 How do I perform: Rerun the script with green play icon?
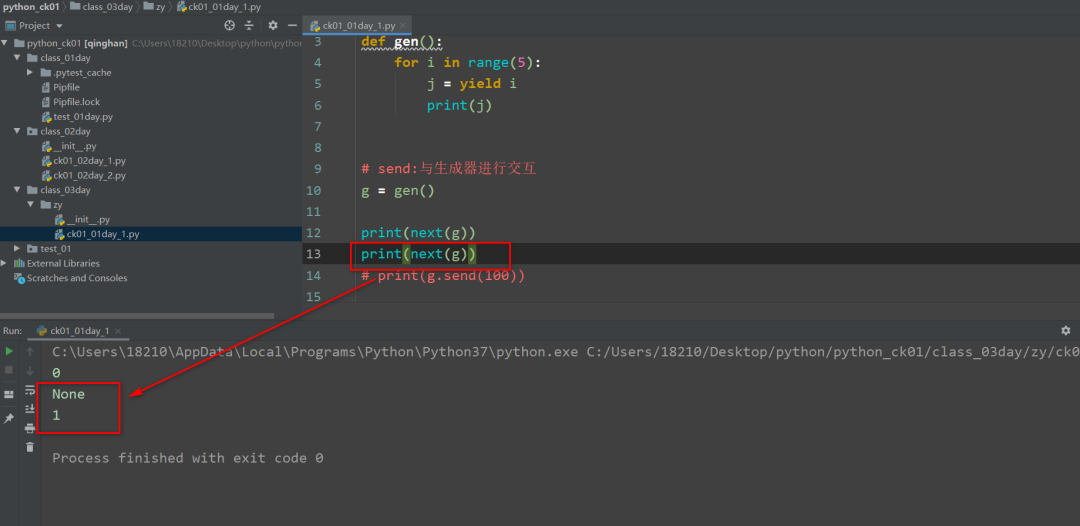pos(9,351)
